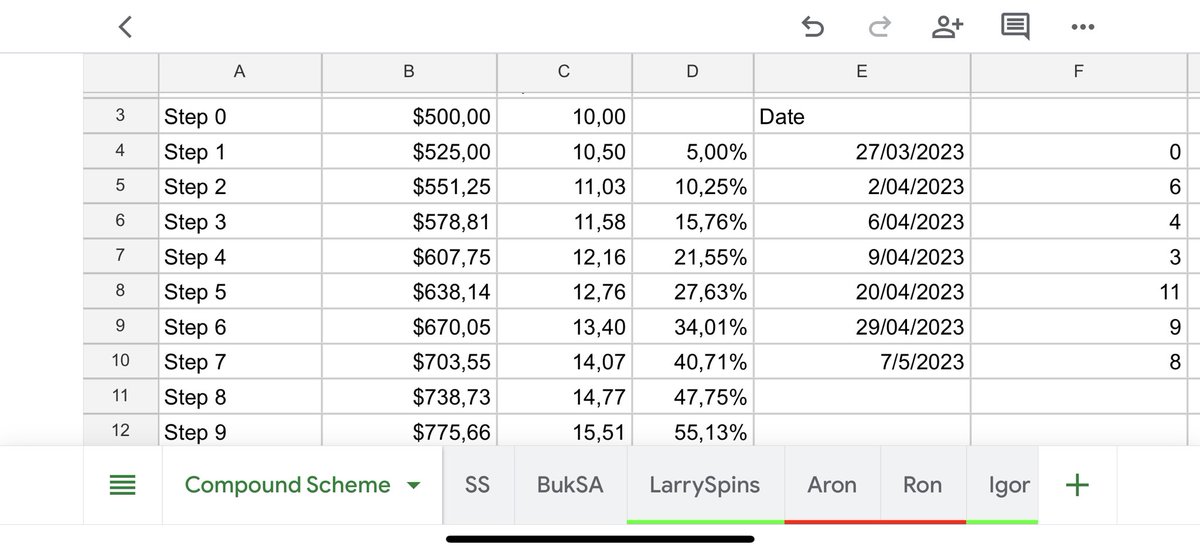Viewport: 1200px width, 554px height.
Task: Switch to the Aron sheet tab
Action: click(x=832, y=485)
